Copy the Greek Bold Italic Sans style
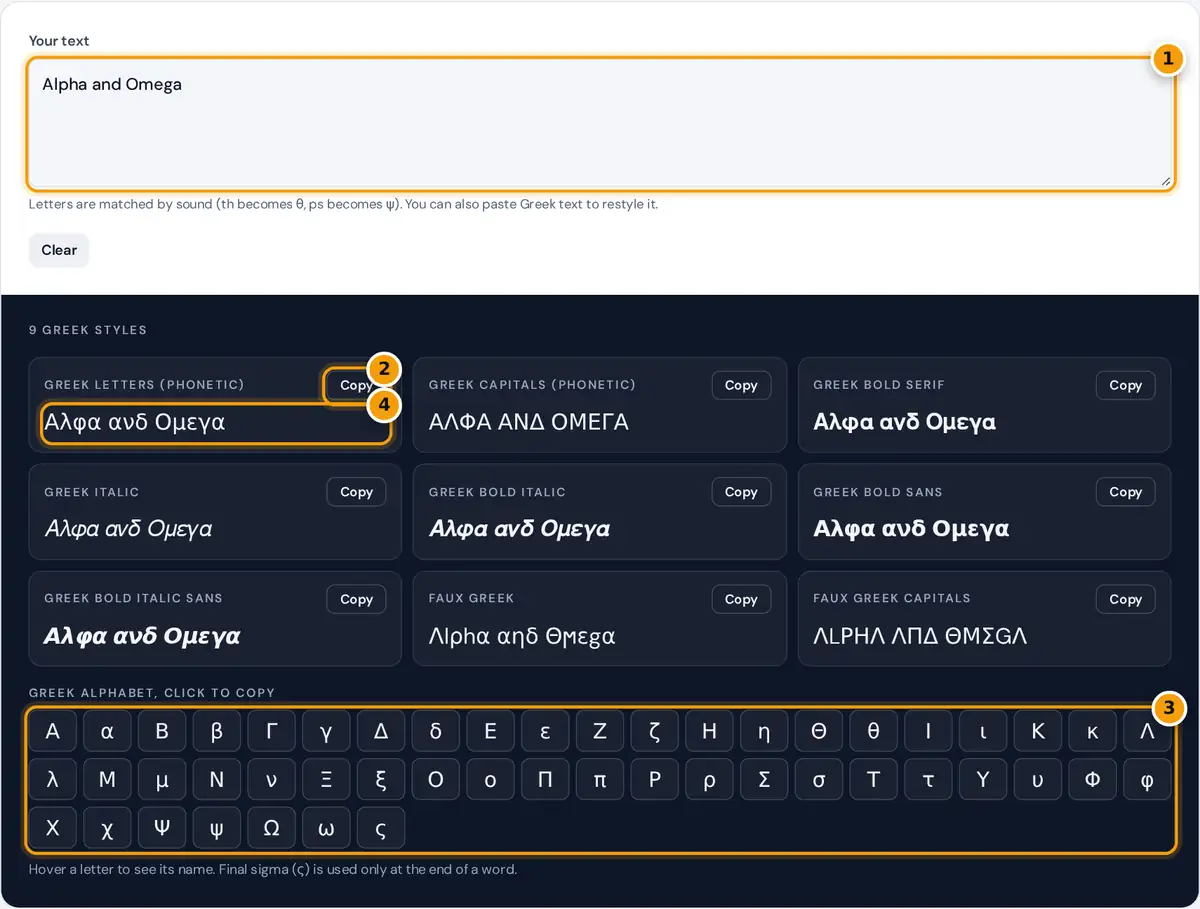Viewport: 1200px width, 909px height. click(356, 599)
